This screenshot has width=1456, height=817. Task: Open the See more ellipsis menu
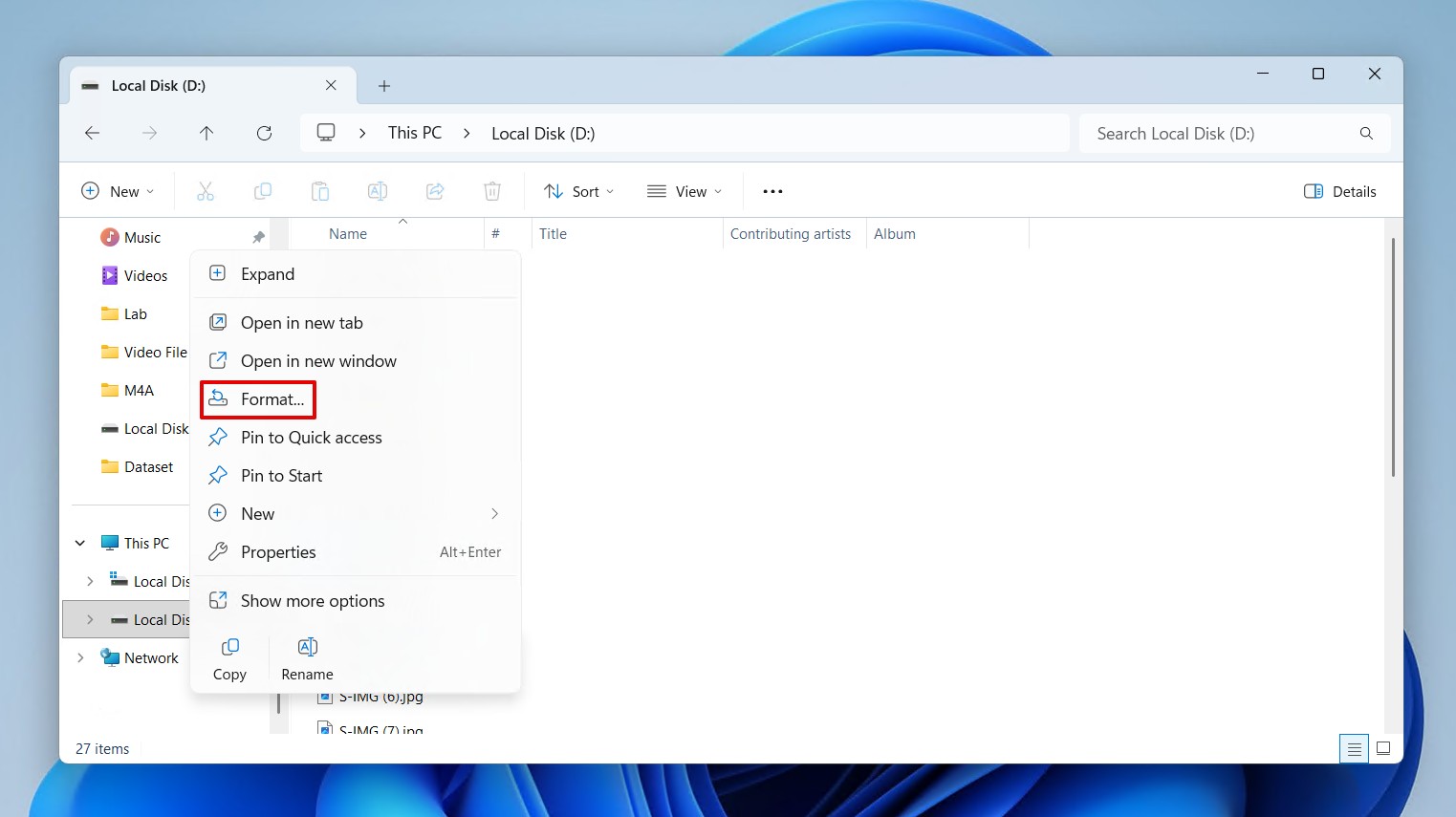coord(772,191)
